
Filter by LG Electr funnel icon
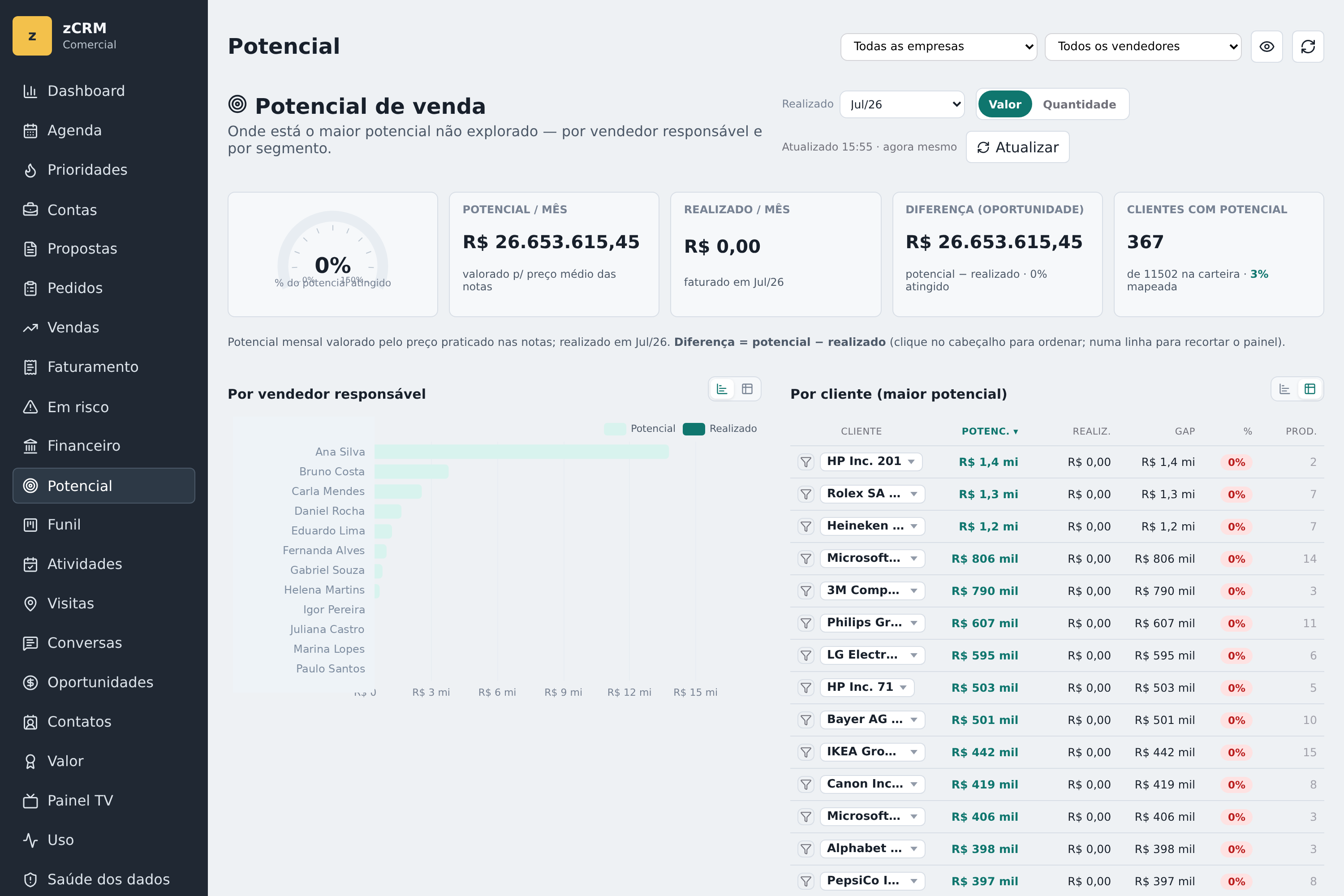click(x=806, y=655)
